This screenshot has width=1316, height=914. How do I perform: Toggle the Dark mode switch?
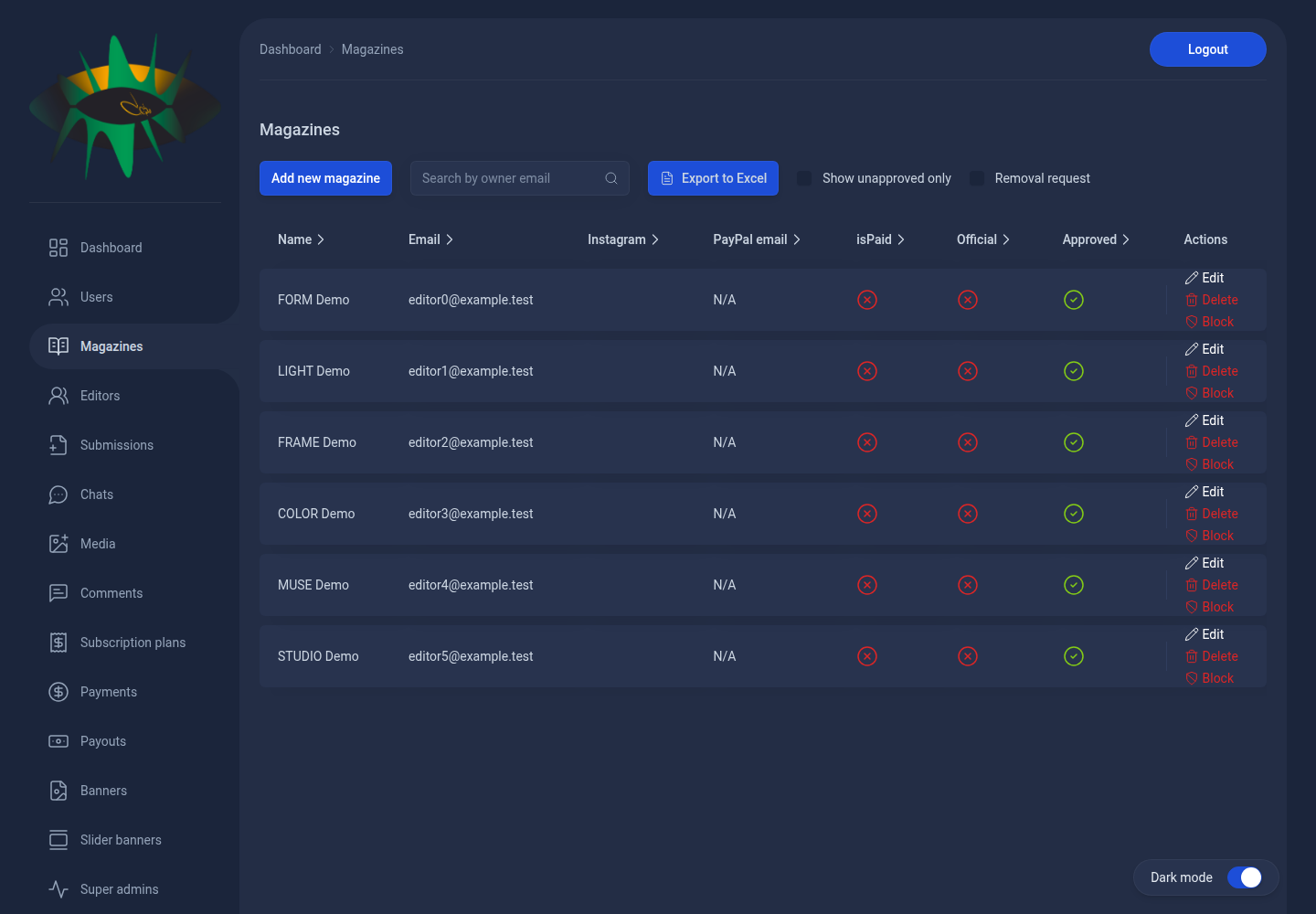(1245, 877)
